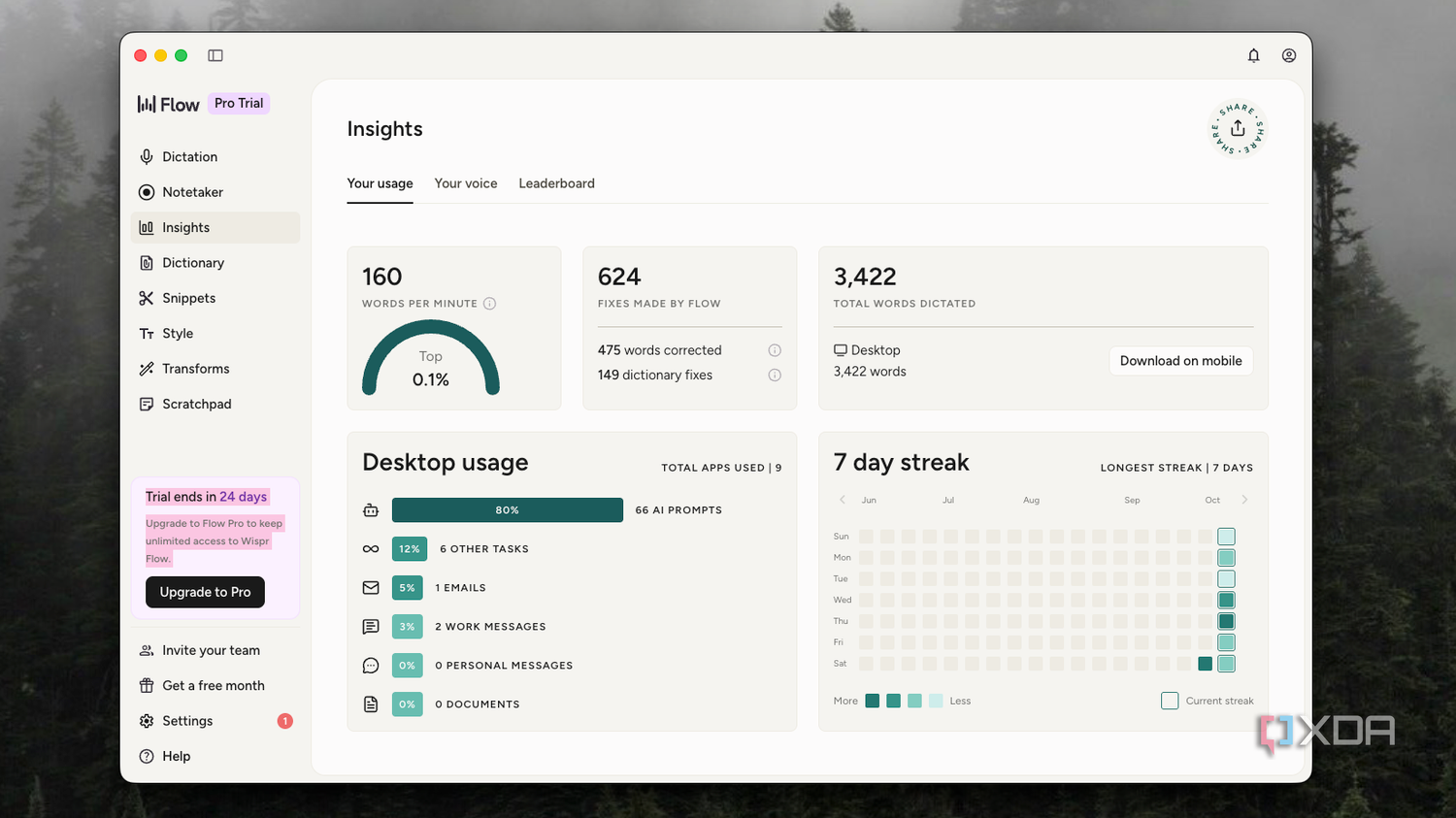
Task: Open Dictation in the sidebar
Action: 215,157
